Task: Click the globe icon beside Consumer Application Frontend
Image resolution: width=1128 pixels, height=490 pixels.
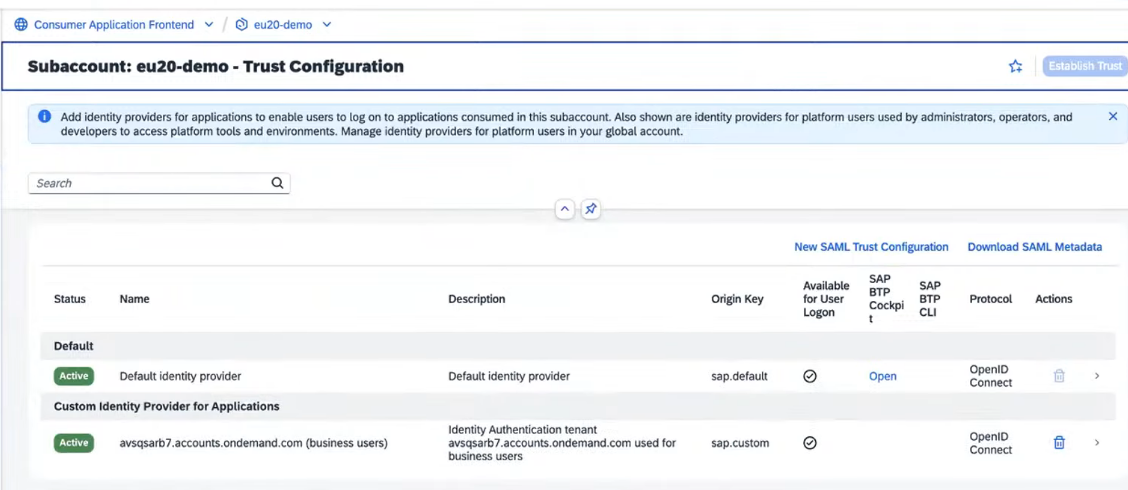Action: [21, 25]
